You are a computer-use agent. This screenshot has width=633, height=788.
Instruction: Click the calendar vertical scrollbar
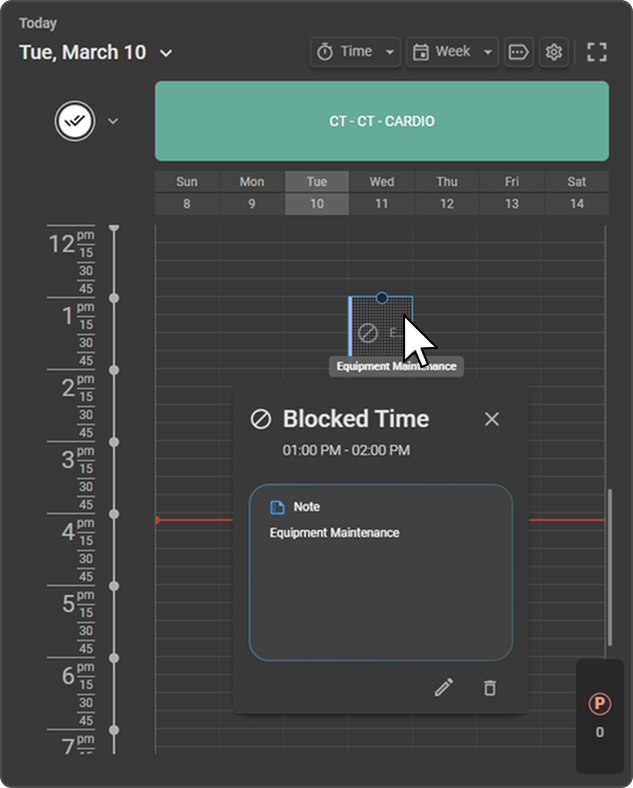610,567
